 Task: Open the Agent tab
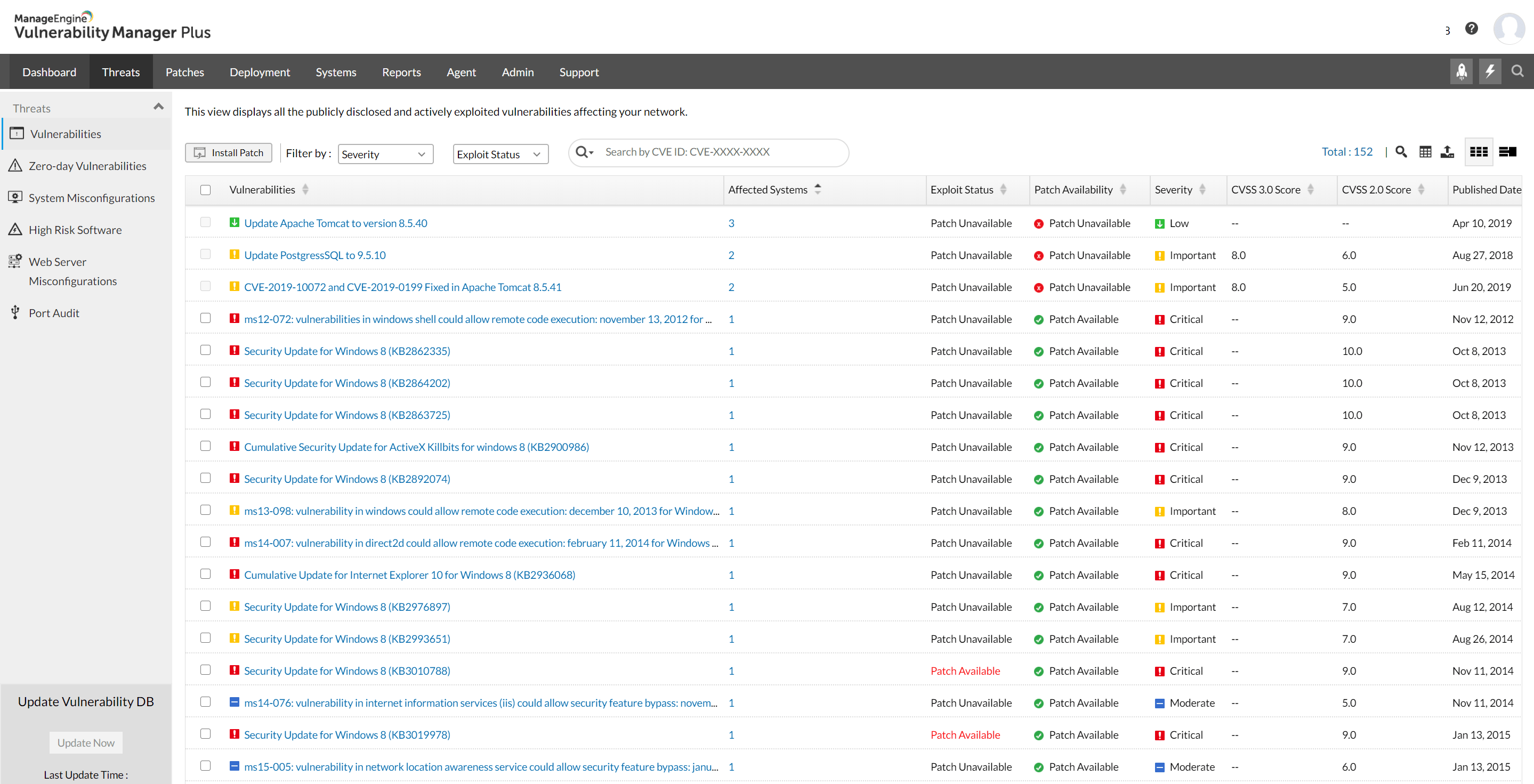tap(461, 72)
